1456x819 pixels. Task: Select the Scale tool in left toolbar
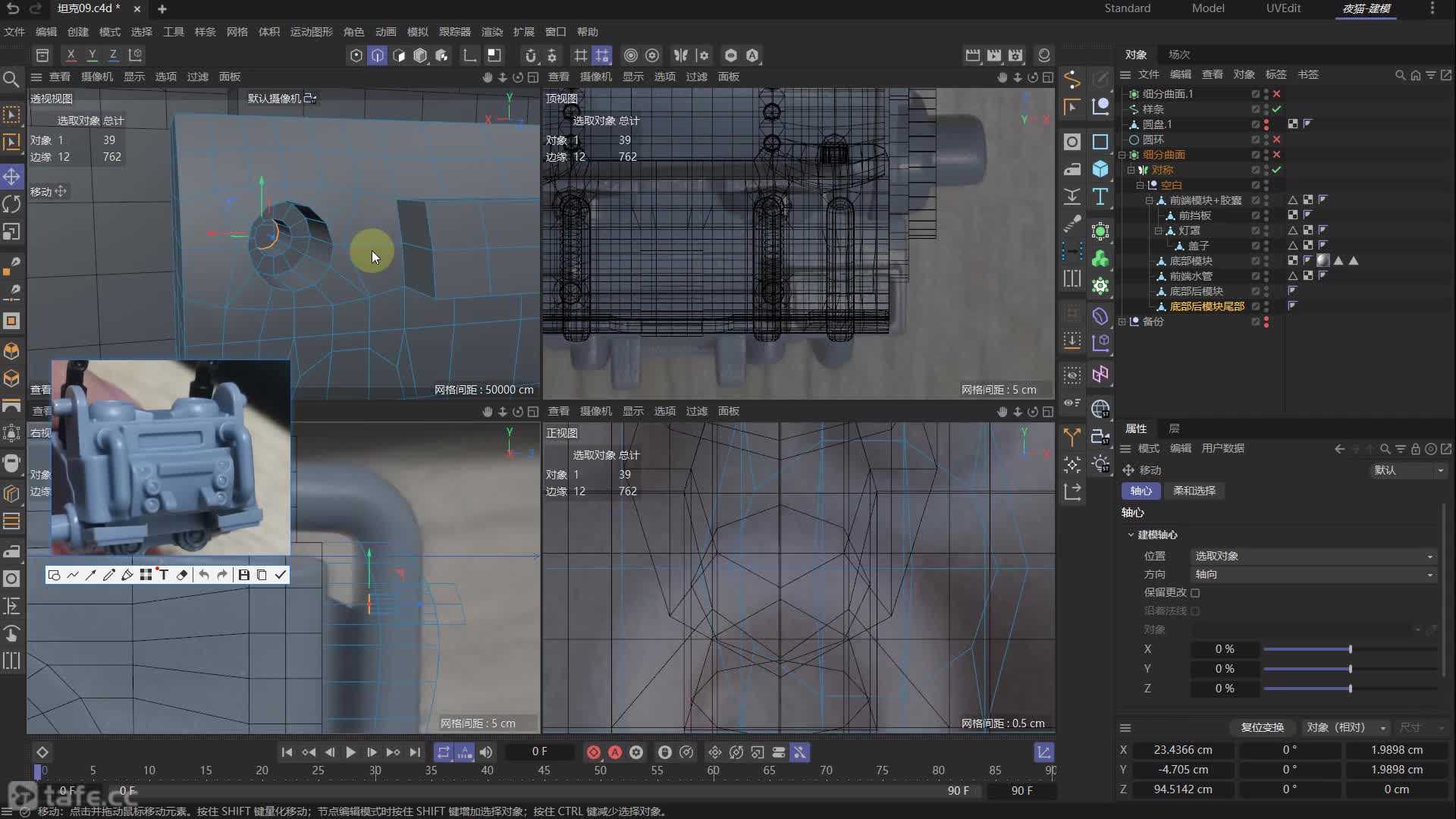coord(11,231)
